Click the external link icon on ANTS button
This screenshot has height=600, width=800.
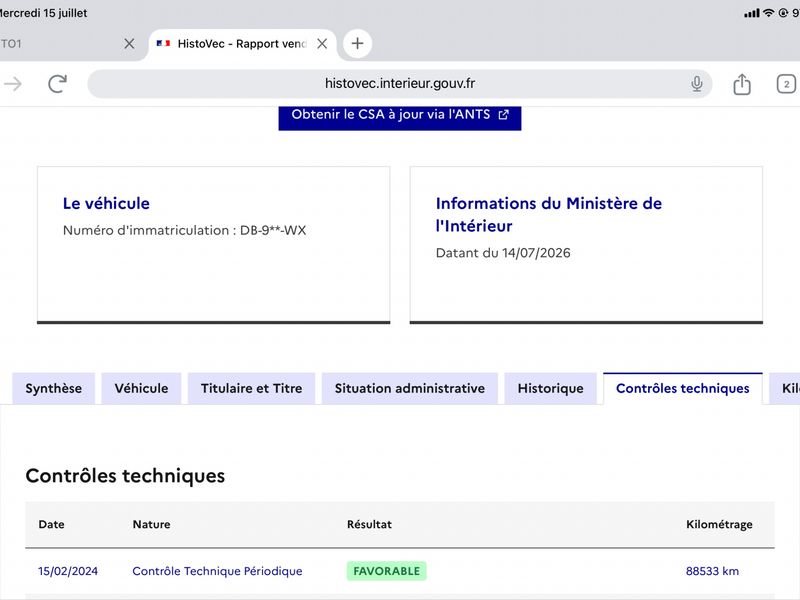(x=504, y=115)
